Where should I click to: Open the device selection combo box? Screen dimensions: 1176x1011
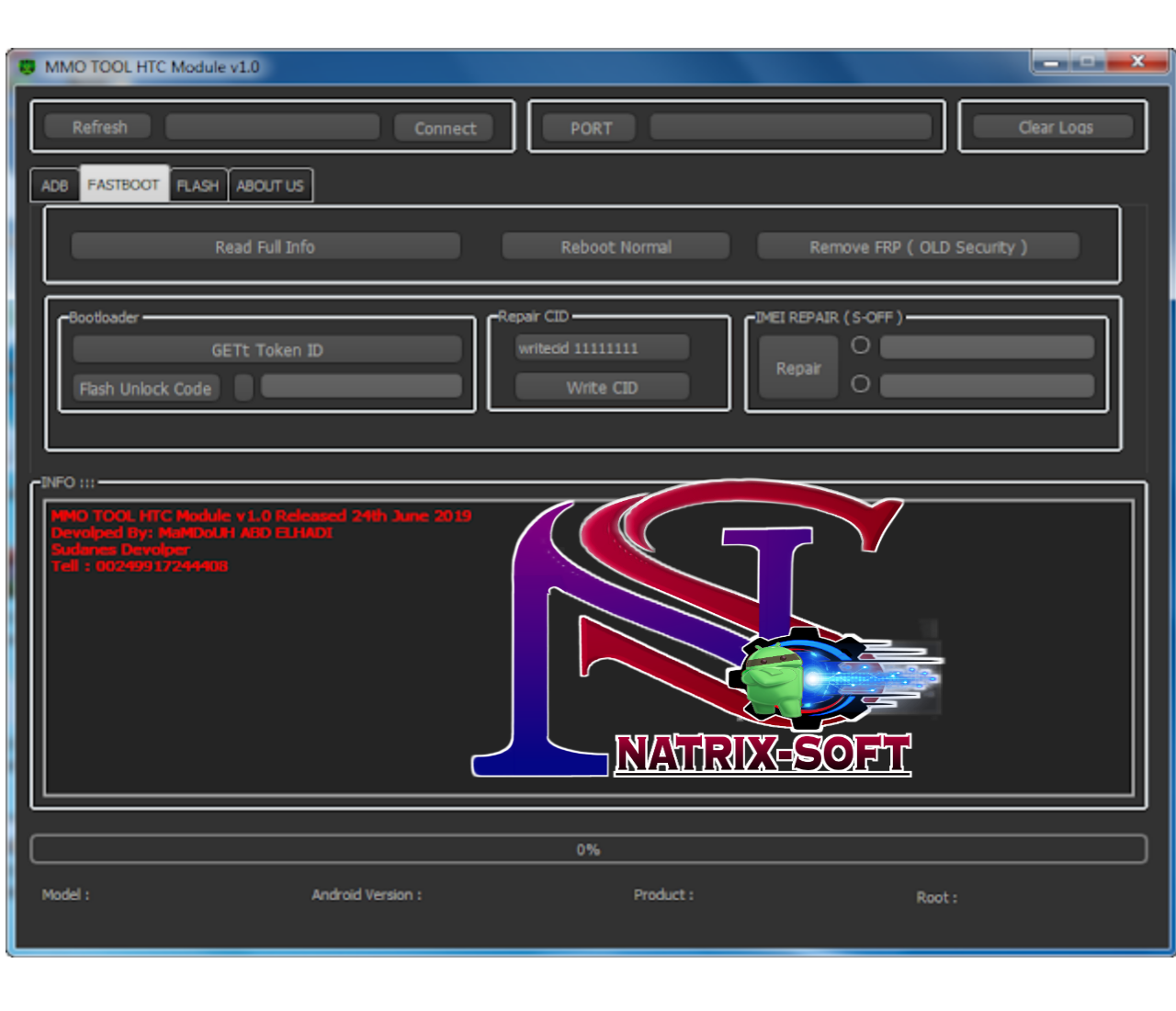(x=272, y=127)
